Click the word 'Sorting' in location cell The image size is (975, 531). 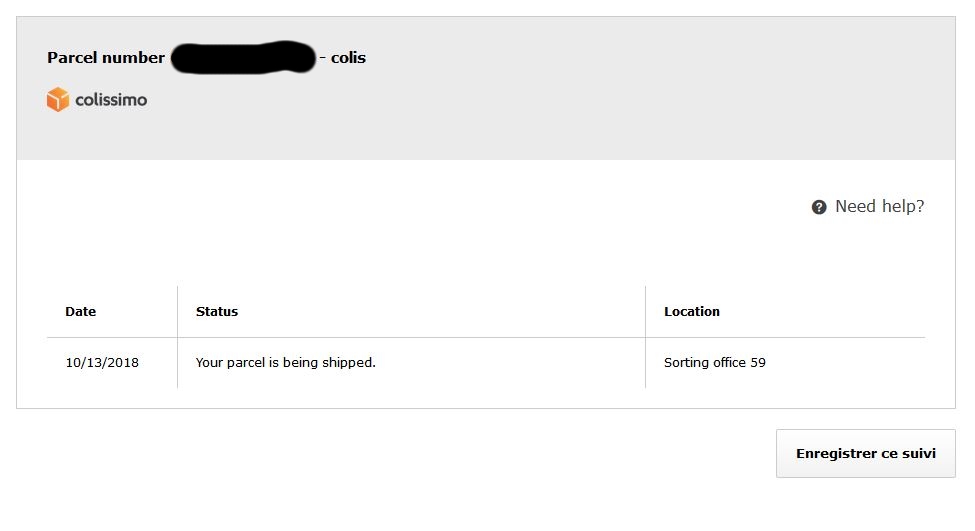(686, 363)
